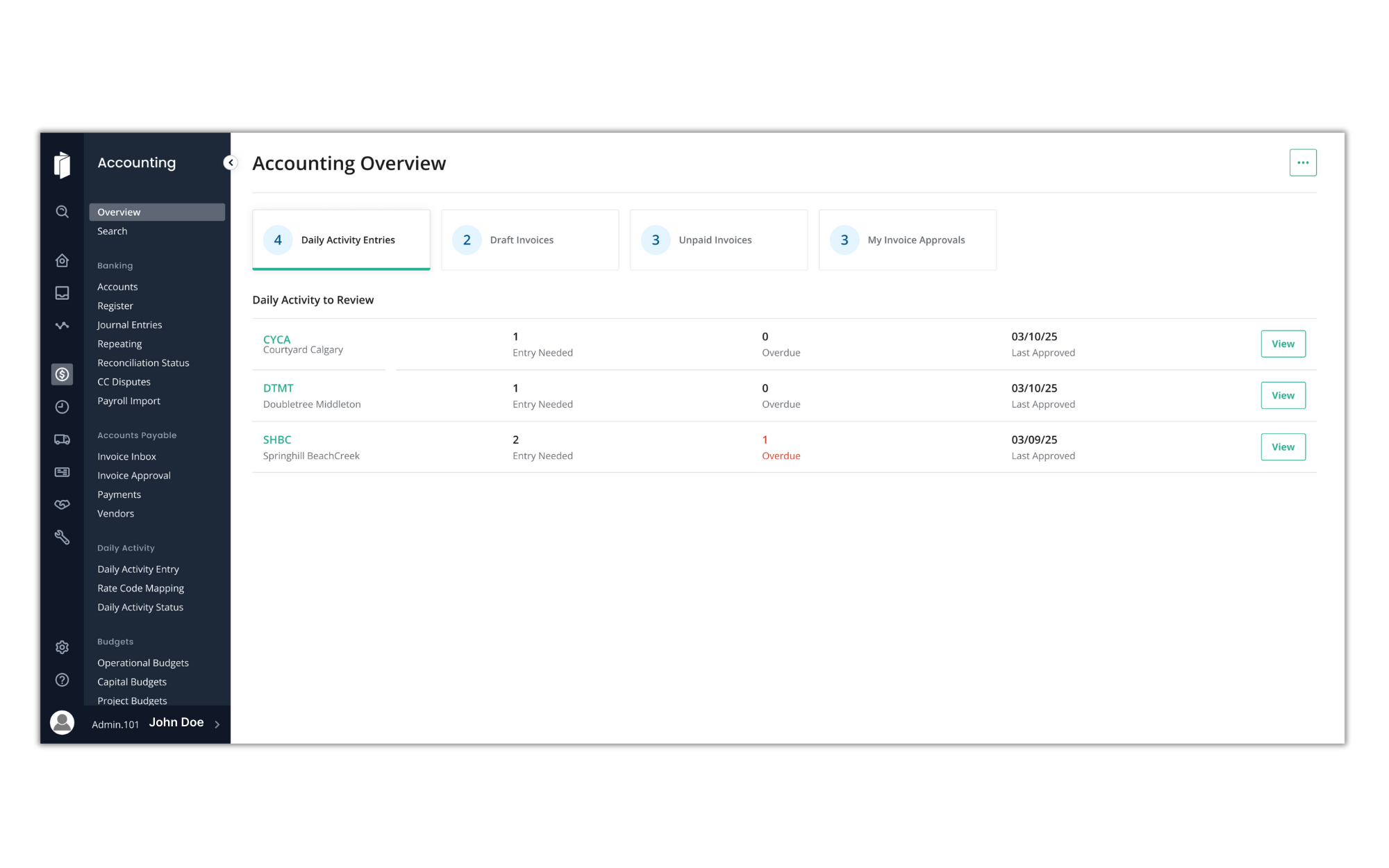1389x868 pixels.
Task: Open Daily Activity Status in sidebar
Action: click(x=140, y=607)
